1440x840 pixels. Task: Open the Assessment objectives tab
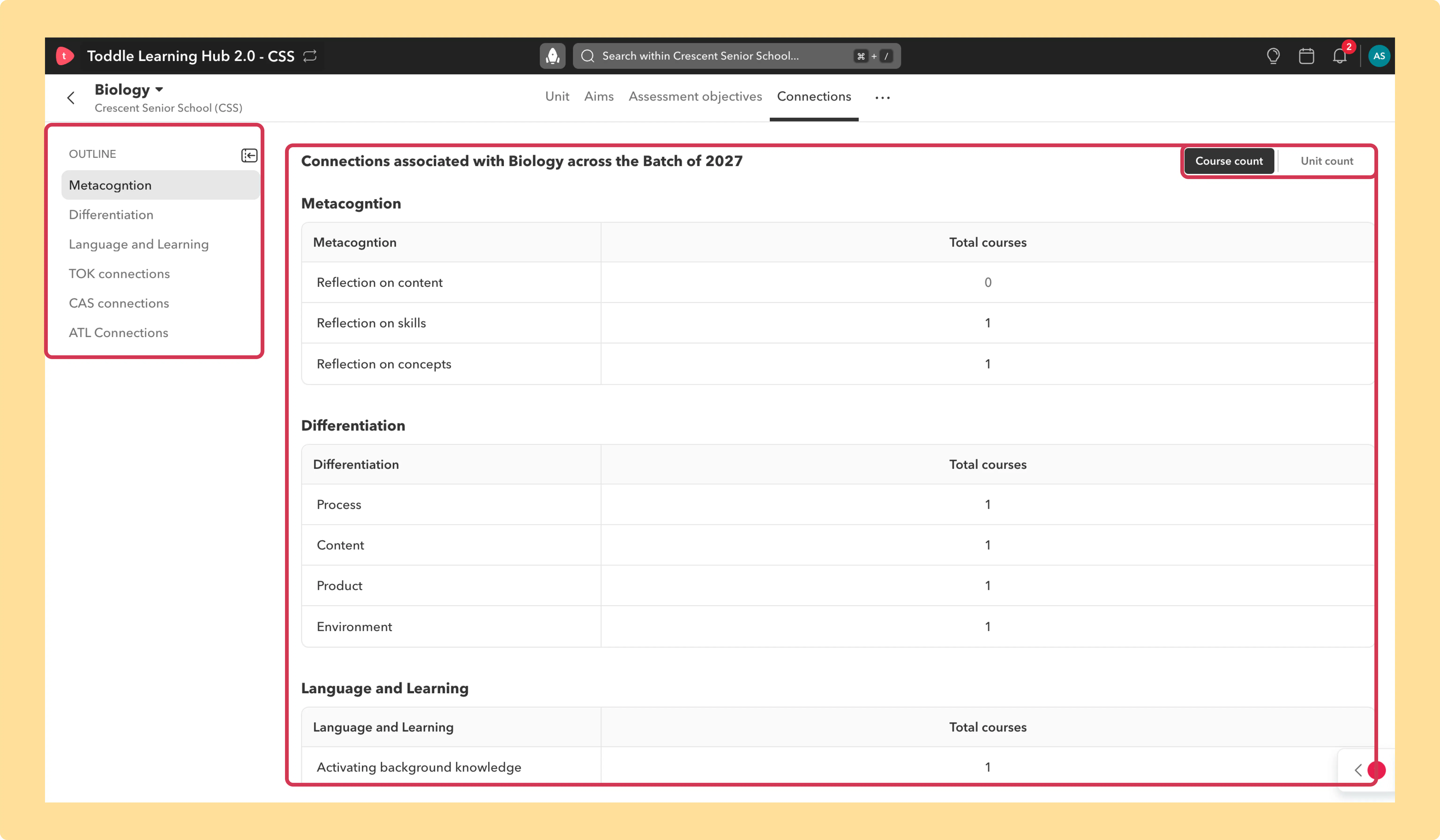tap(695, 97)
